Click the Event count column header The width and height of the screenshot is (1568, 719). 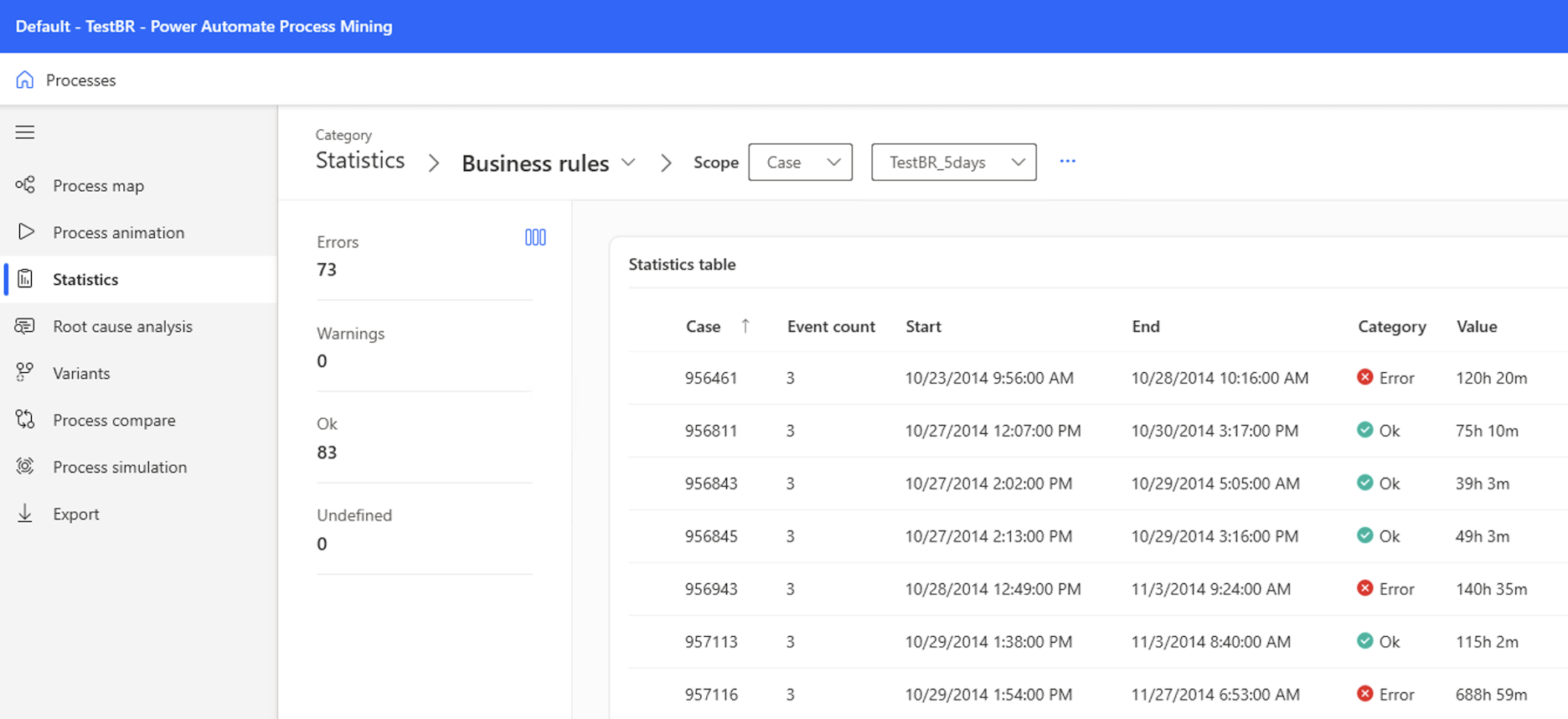pyautogui.click(x=831, y=327)
